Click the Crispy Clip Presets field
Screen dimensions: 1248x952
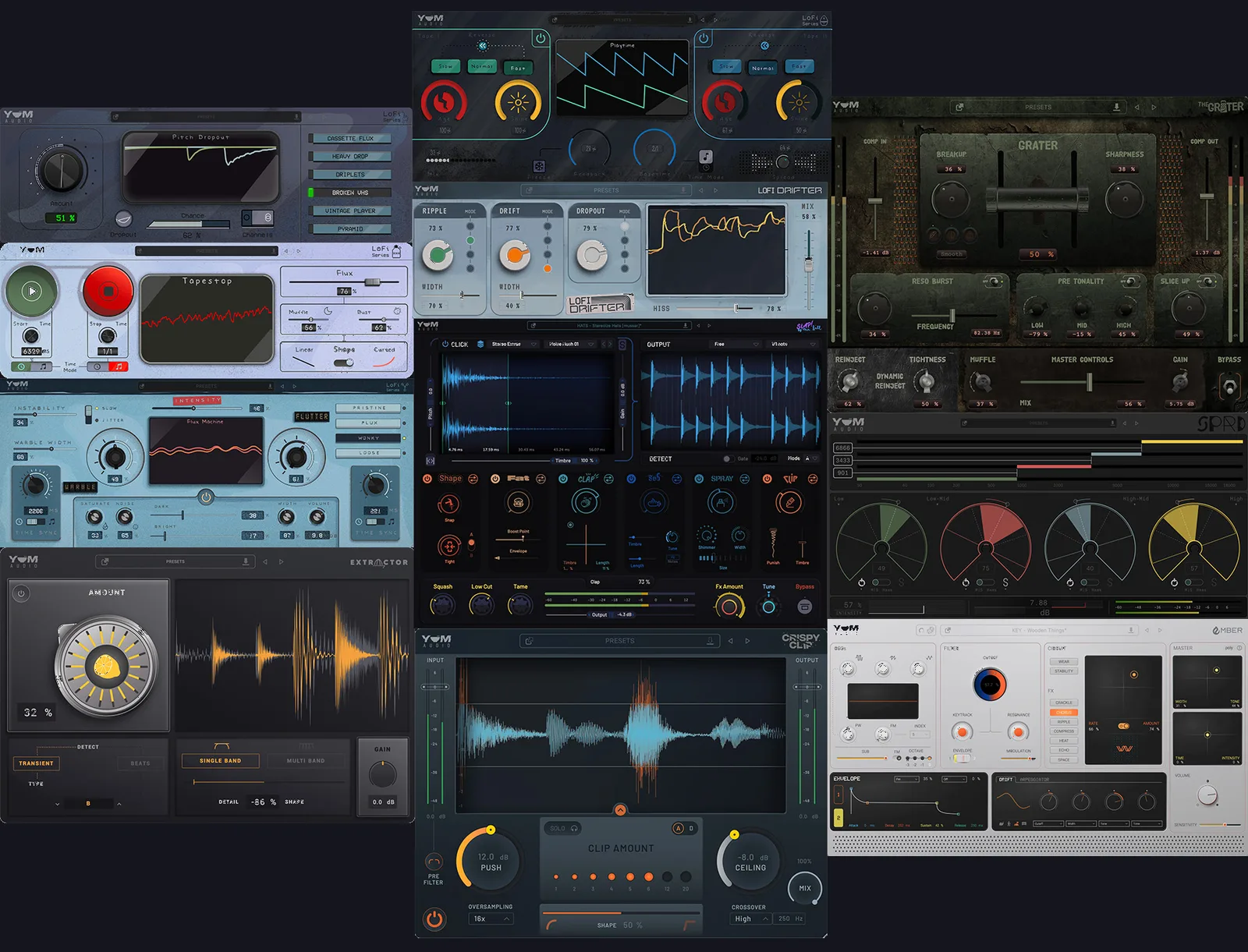pyautogui.click(x=620, y=641)
